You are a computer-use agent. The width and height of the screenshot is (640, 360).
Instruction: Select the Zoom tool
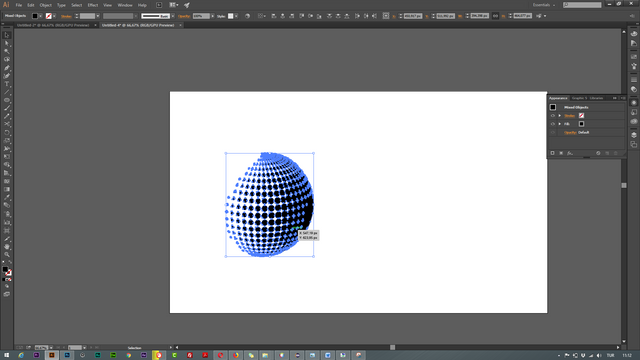[x=7, y=255]
